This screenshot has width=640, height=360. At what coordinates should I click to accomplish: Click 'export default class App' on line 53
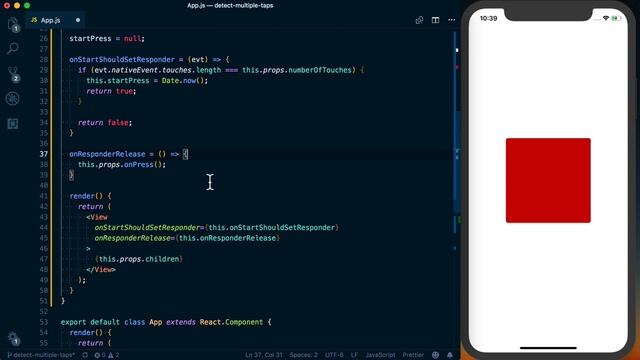pyautogui.click(x=111, y=322)
